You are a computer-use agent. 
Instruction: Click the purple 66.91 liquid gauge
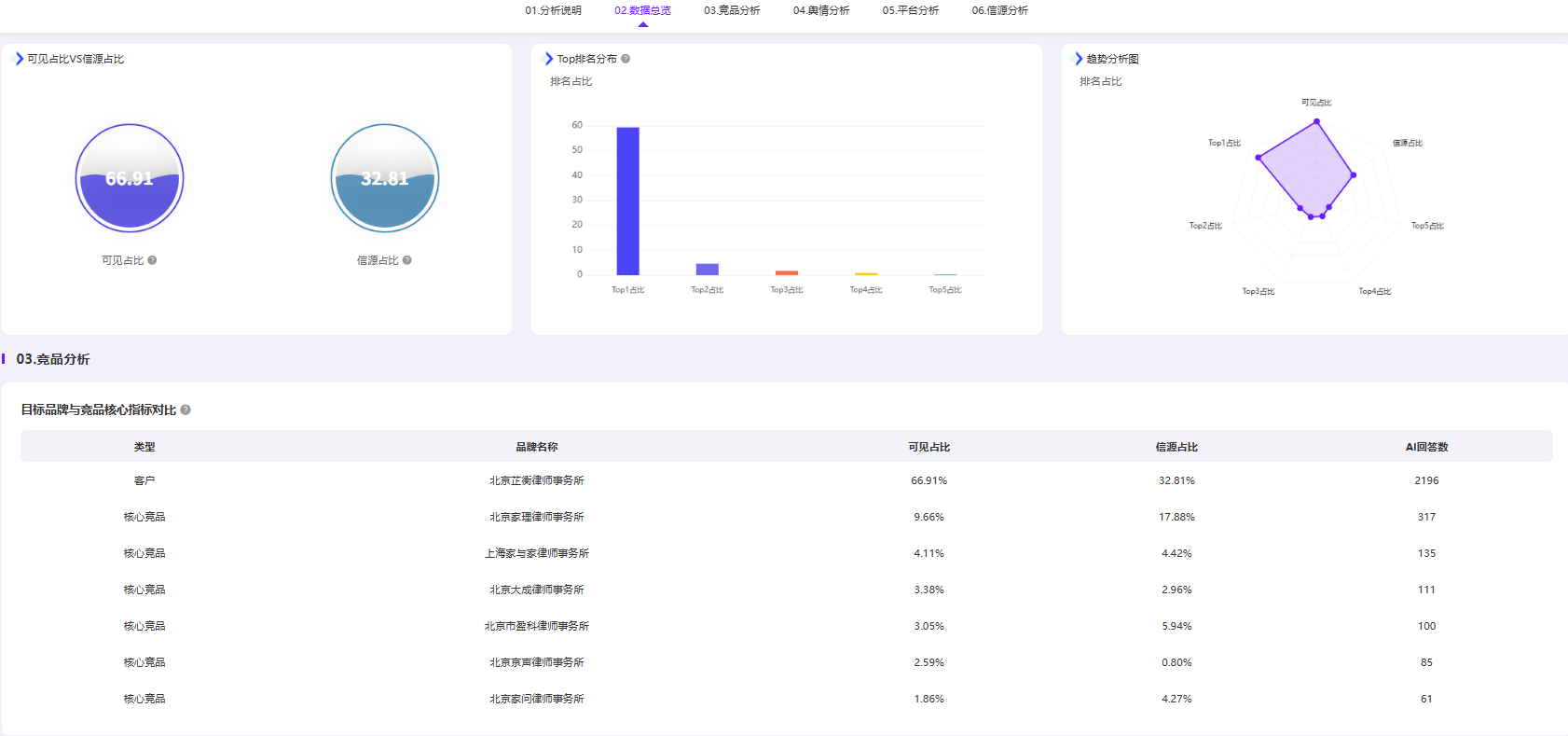[x=130, y=178]
